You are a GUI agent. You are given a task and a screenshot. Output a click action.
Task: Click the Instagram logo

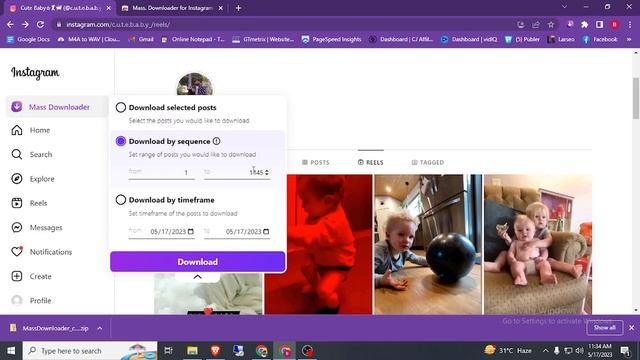pos(35,73)
